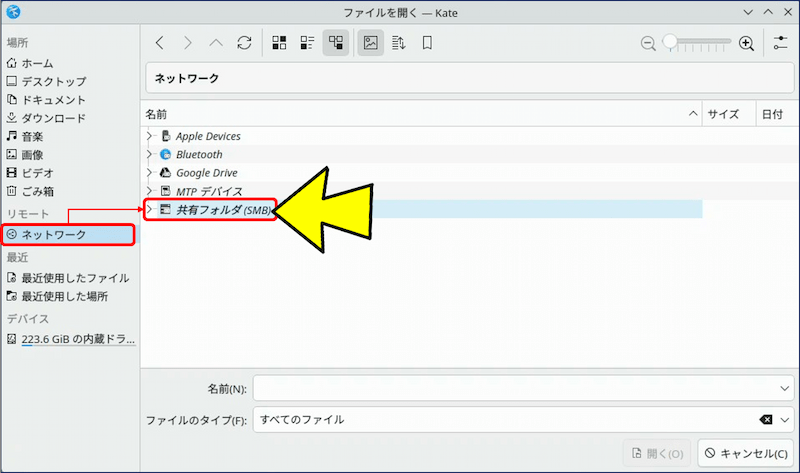The width and height of the screenshot is (800, 473).
Task: Open 最近使用したファイル
Action: pos(69,278)
